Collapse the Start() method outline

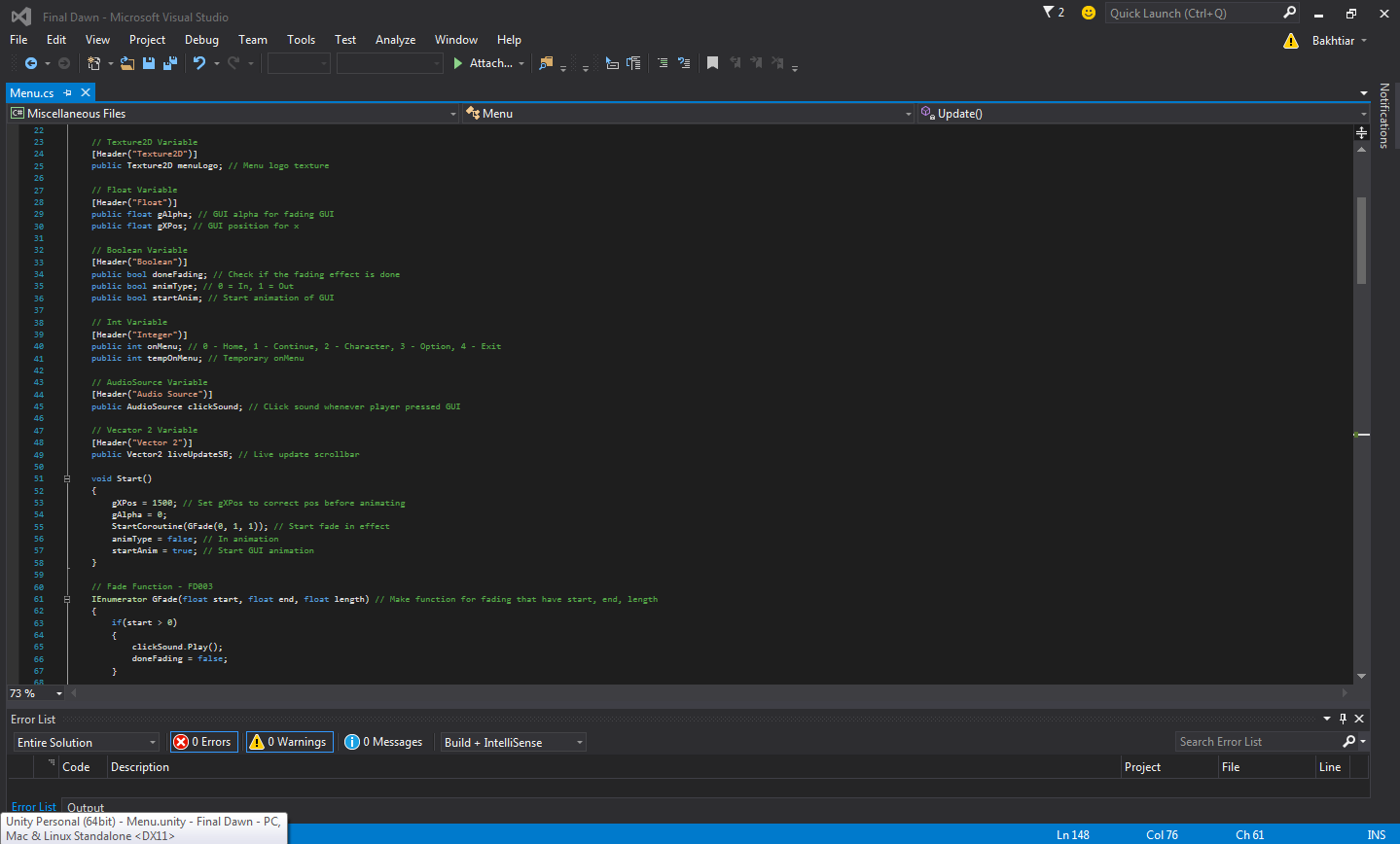pyautogui.click(x=67, y=478)
